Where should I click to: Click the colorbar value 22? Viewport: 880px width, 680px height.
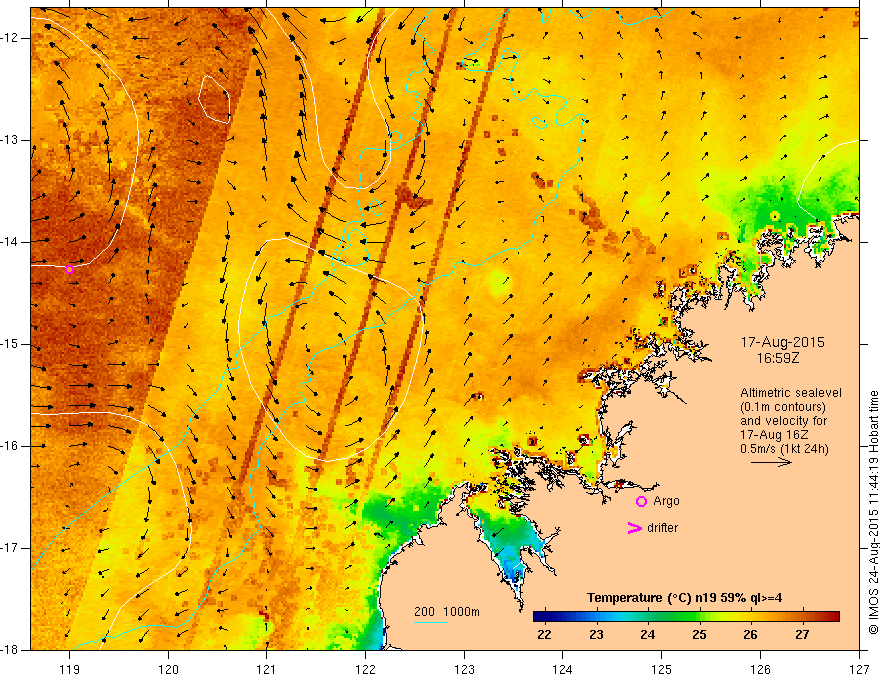pos(544,635)
